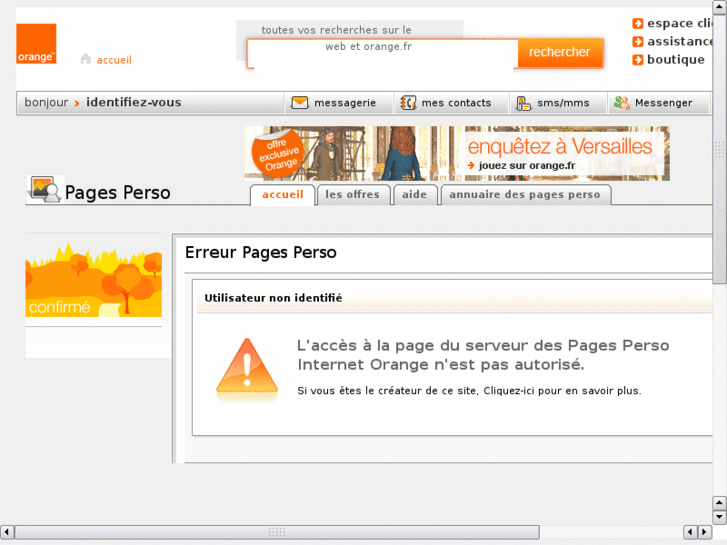The image size is (727, 545).
Task: Click the vertical scrollbar up arrow at top
Action: coord(720,7)
